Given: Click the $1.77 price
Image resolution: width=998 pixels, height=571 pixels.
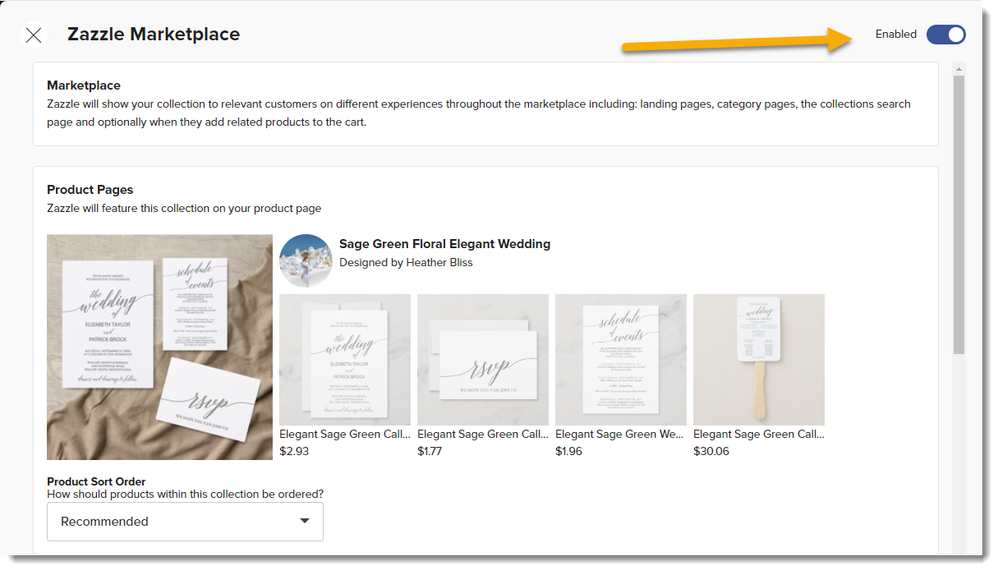Looking at the screenshot, I should (430, 451).
